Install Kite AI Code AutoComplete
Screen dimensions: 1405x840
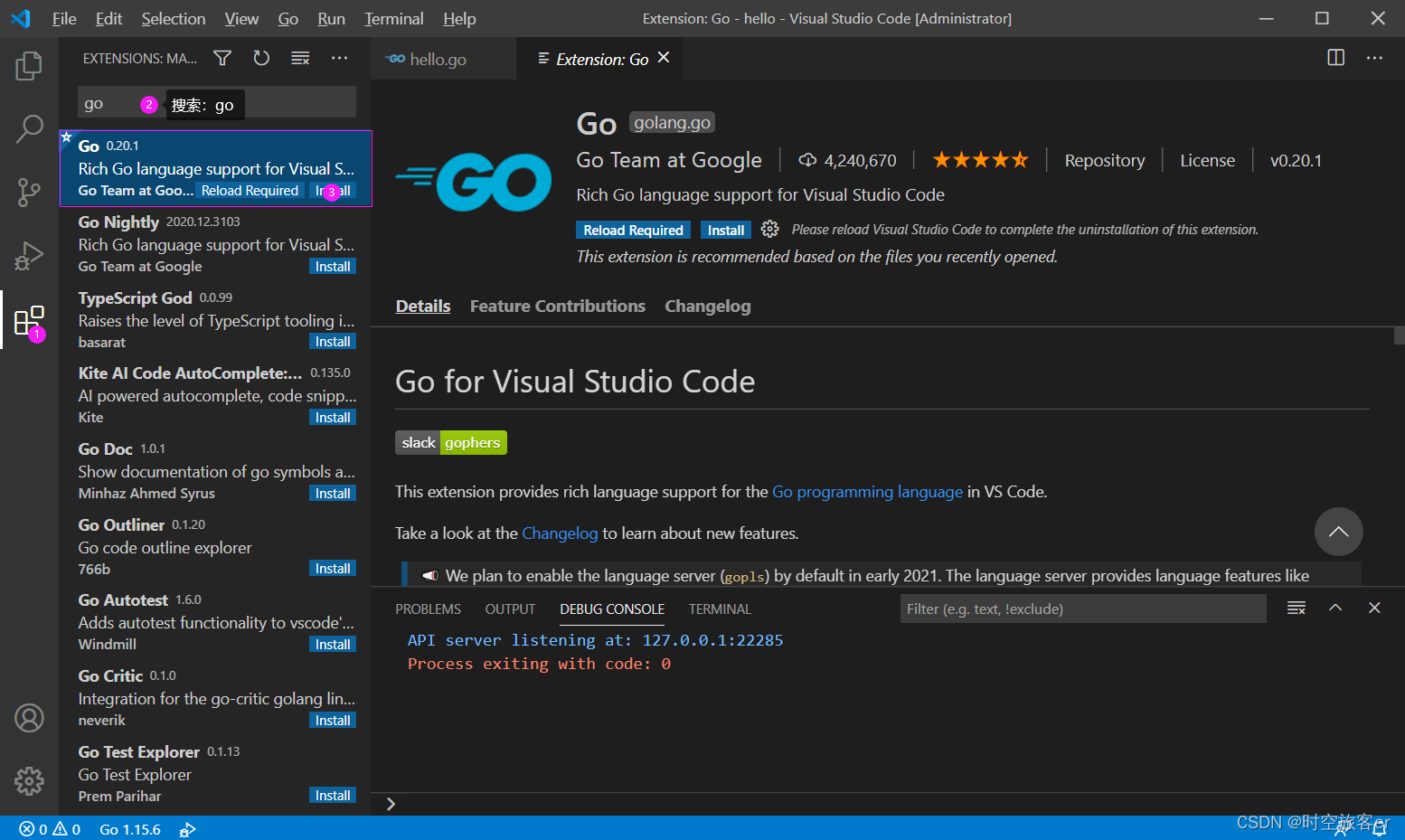pyautogui.click(x=333, y=418)
